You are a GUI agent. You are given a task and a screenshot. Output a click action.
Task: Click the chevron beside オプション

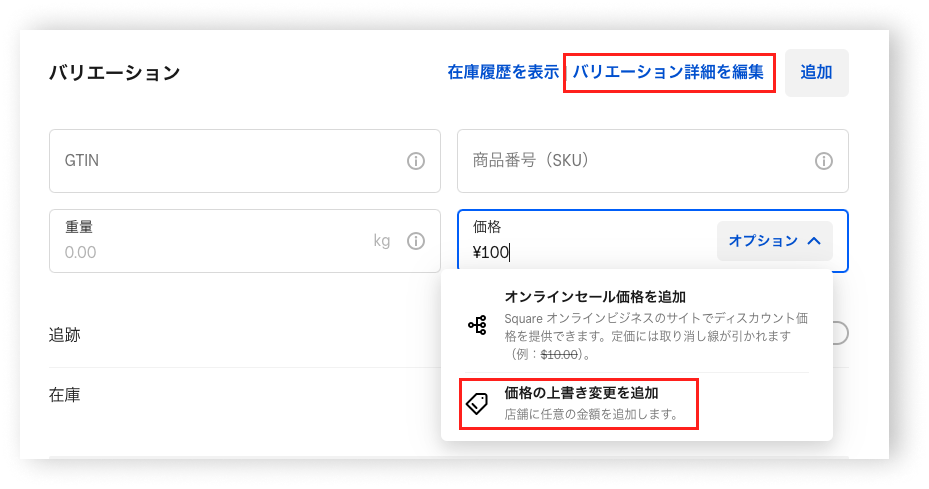pyautogui.click(x=814, y=241)
